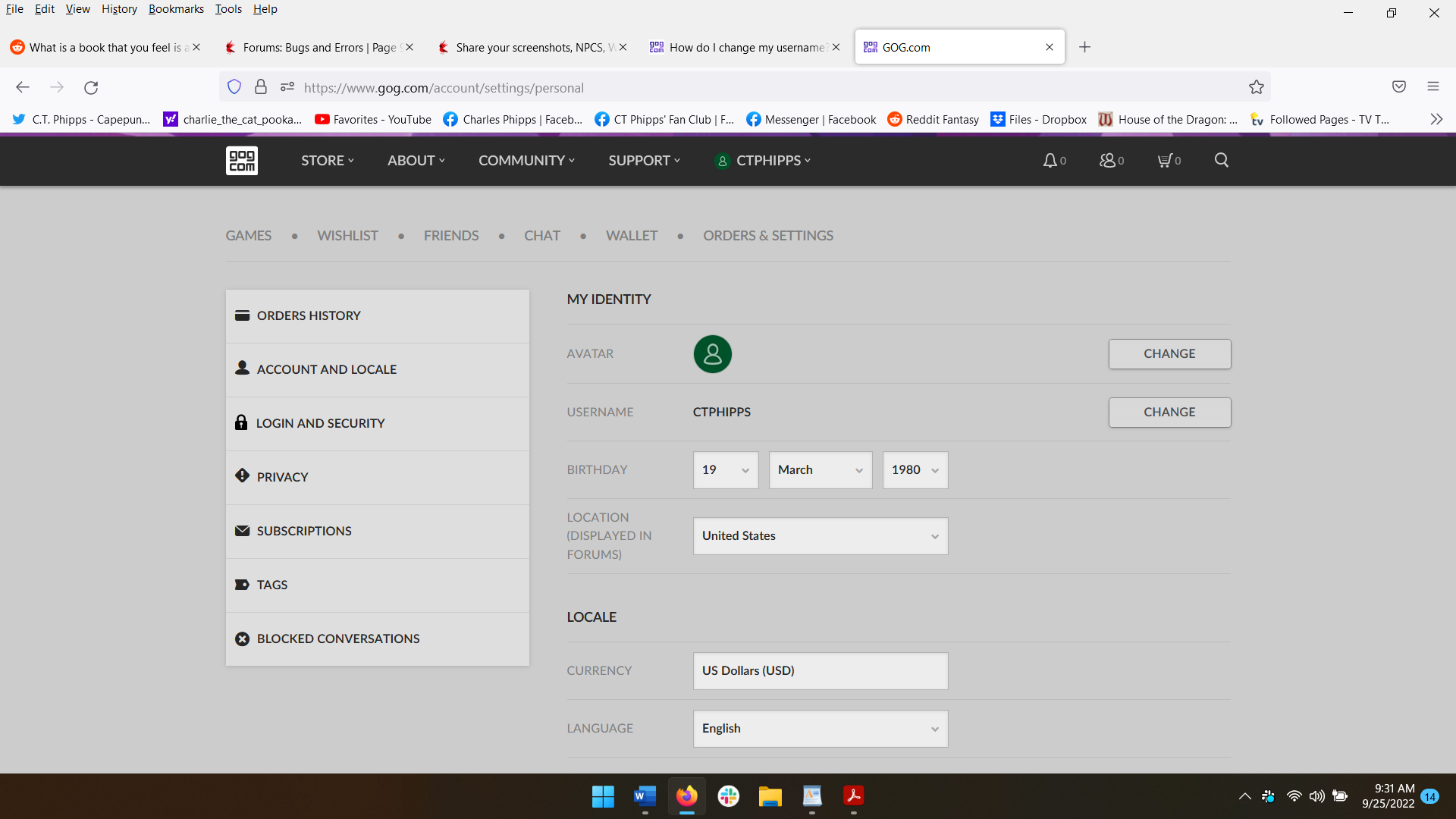Click the padlock site security icon

tap(261, 87)
